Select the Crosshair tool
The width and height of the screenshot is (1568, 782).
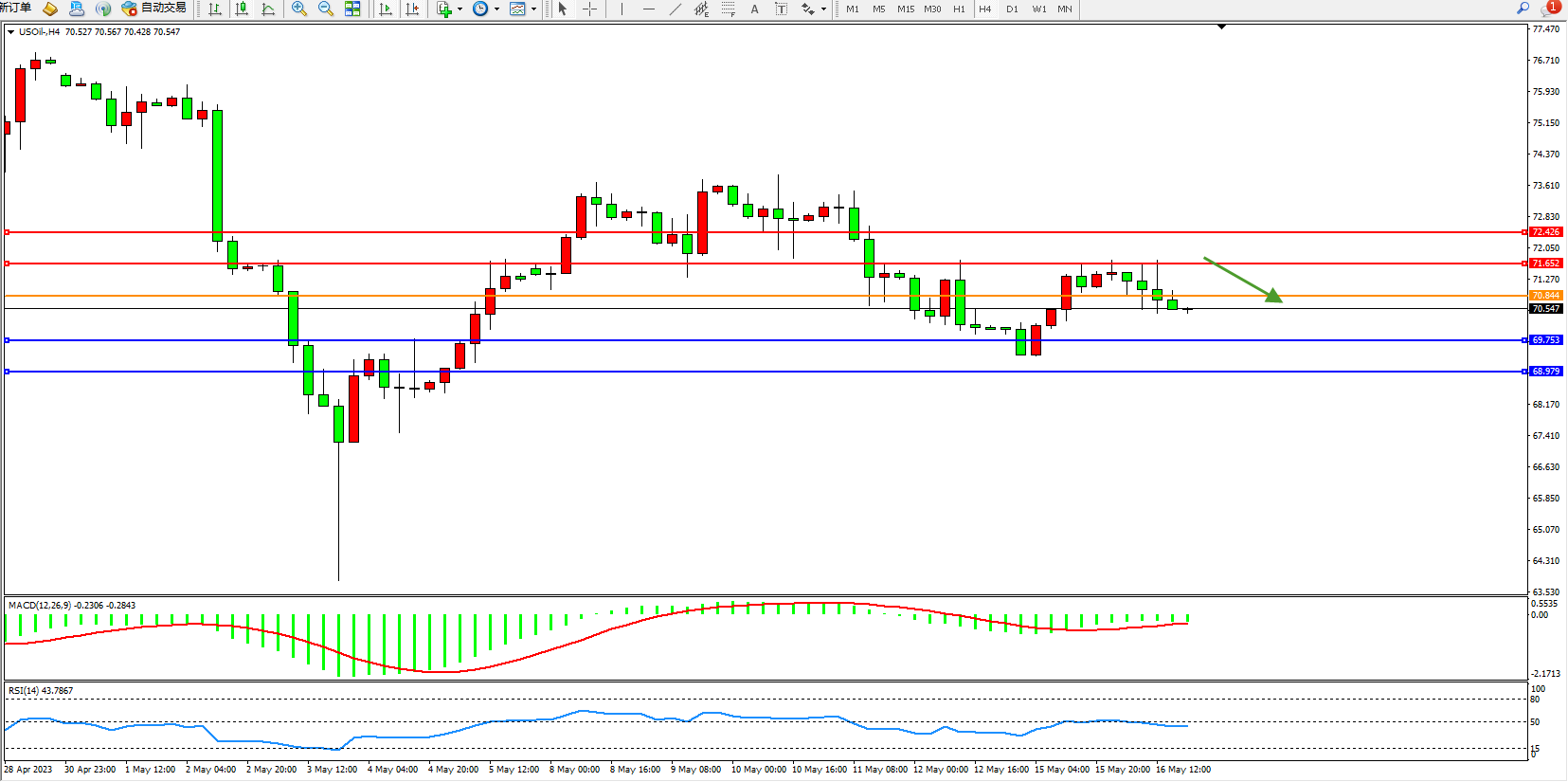[589, 9]
